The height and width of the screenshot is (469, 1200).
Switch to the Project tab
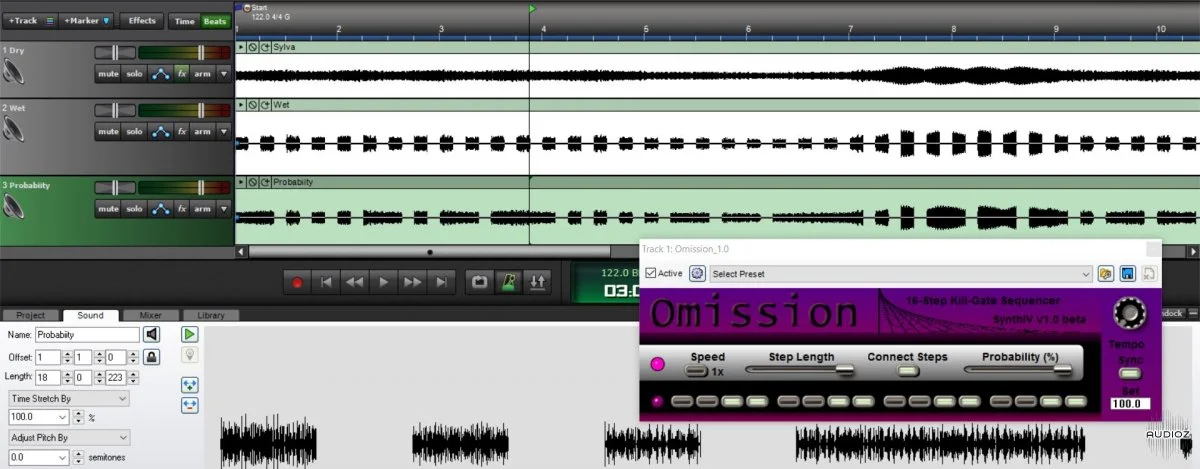pos(31,315)
